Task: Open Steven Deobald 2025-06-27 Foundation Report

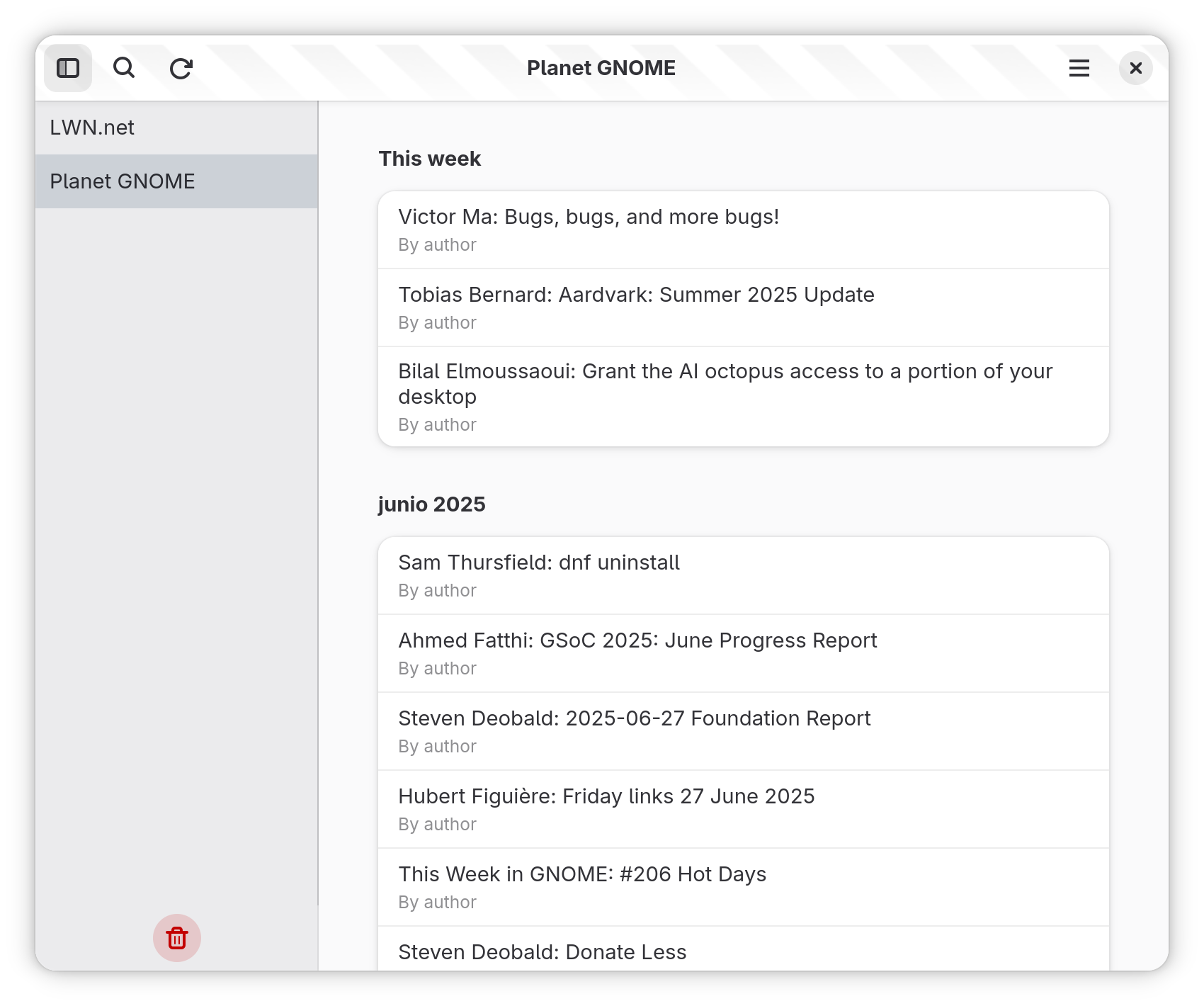Action: [744, 731]
